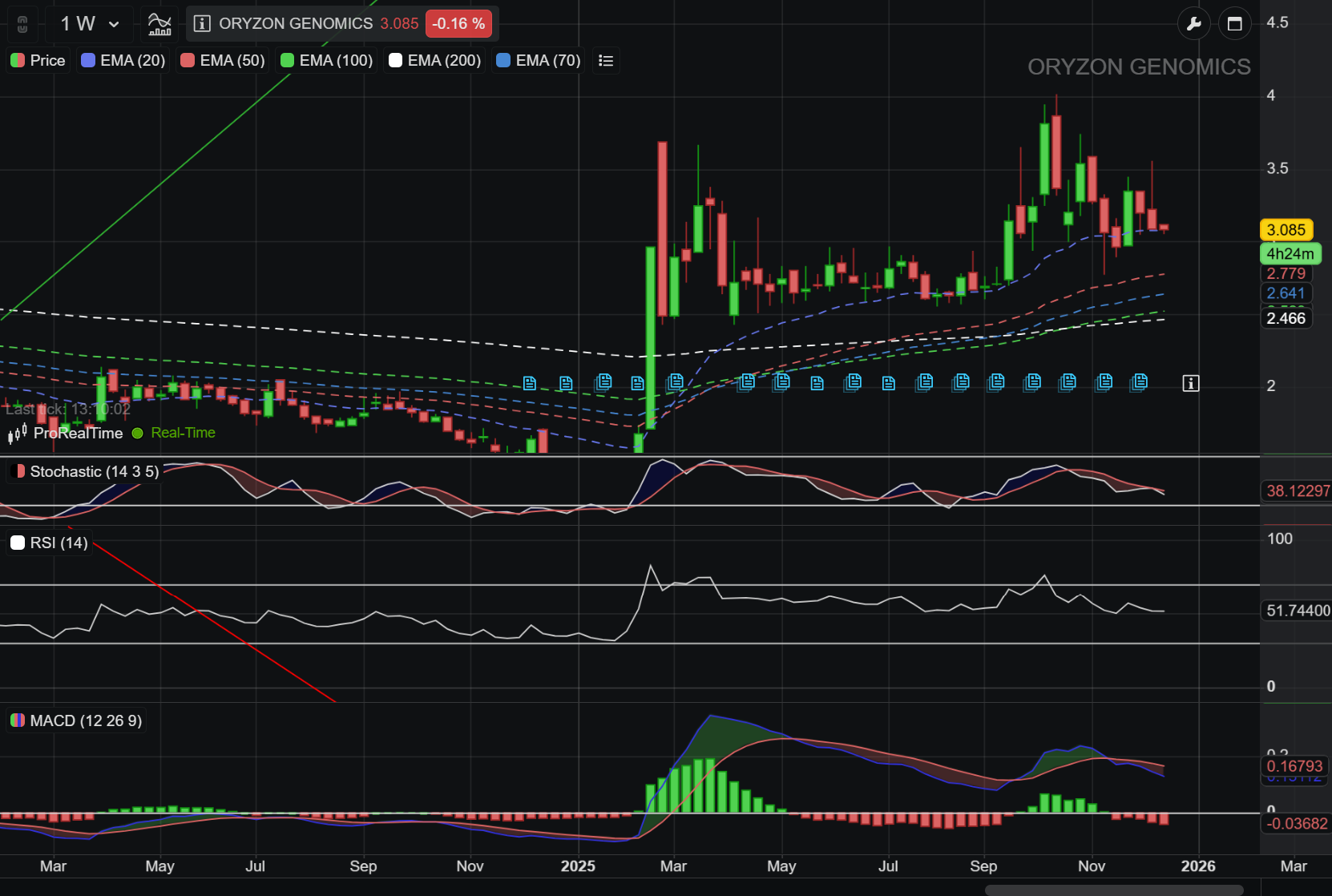Click info icon beside ORYZON GENOMICS title
This screenshot has width=1332, height=896.
click(203, 24)
